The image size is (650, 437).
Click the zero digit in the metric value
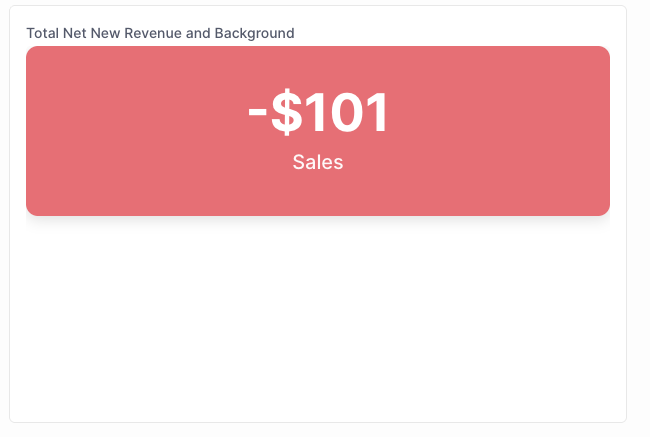(348, 112)
